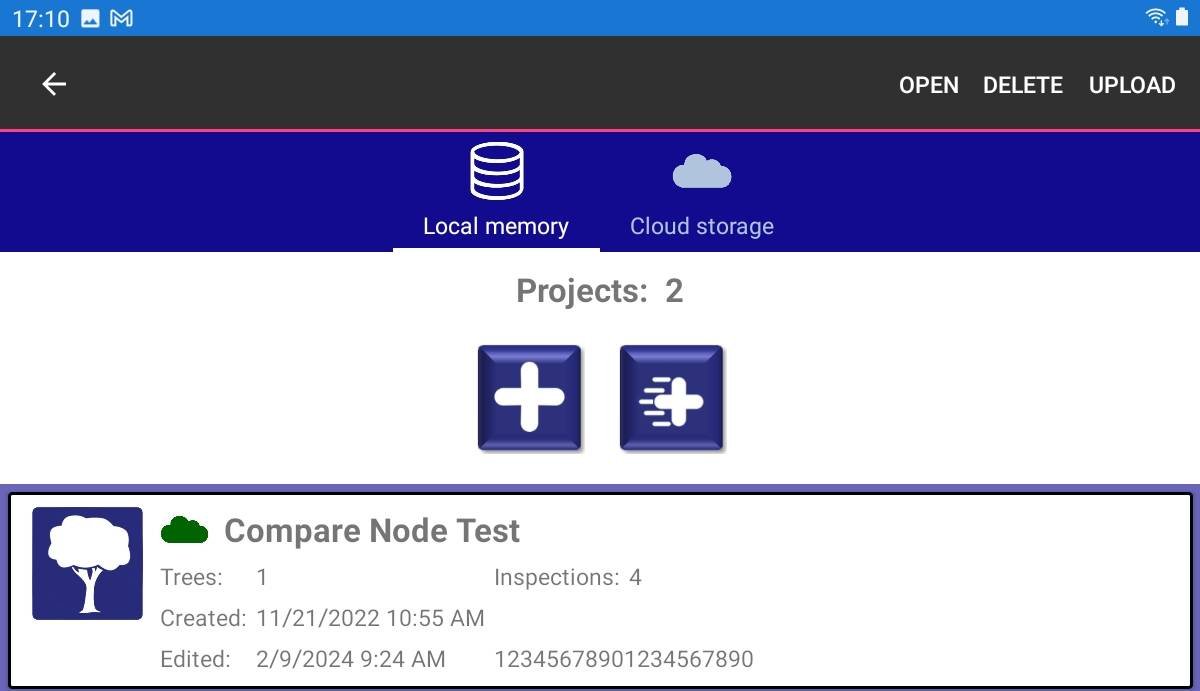Image resolution: width=1200 pixels, height=691 pixels.
Task: Switch to the Local memory tab
Action: [496, 226]
